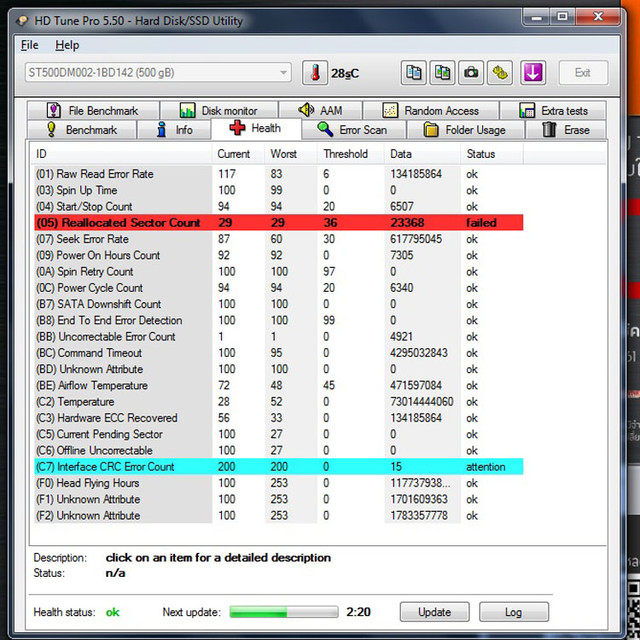Select the Seek Error Rate row
The height and width of the screenshot is (640, 640).
pos(279,239)
